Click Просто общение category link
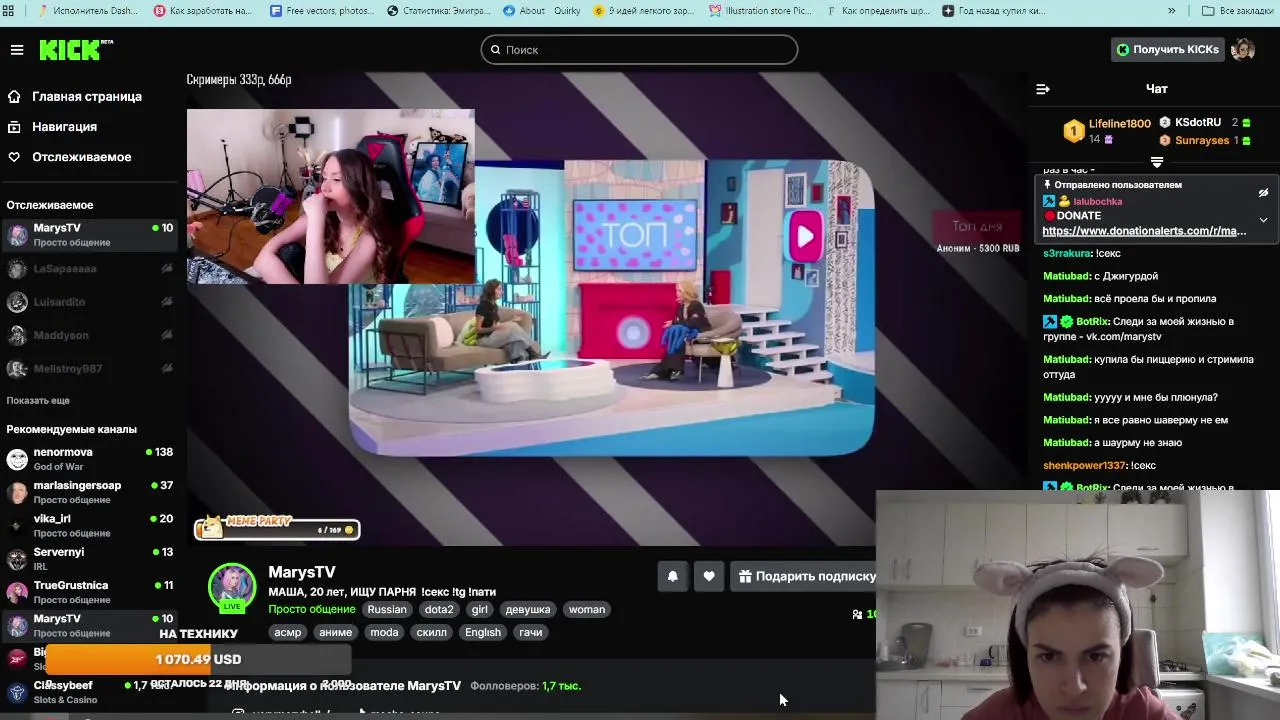1280x720 pixels. (311, 609)
